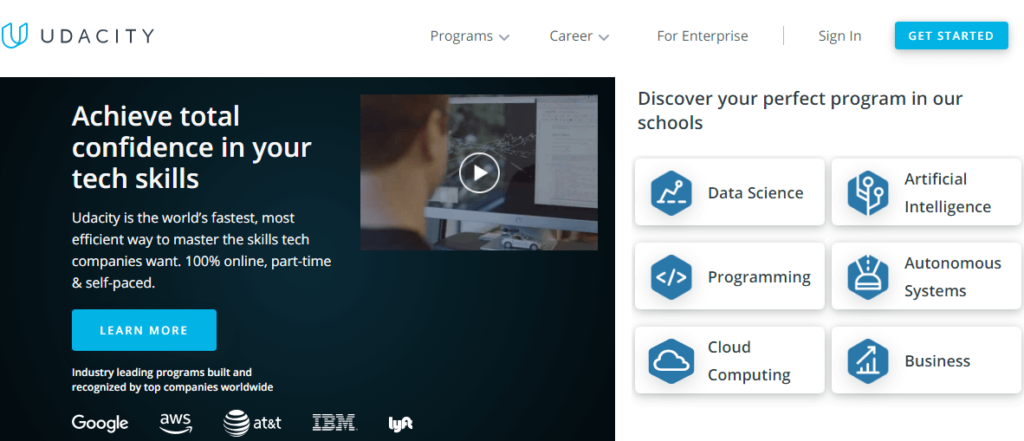The width and height of the screenshot is (1024, 441).
Task: Click the Autonomous Systems robot icon
Action: point(868,277)
